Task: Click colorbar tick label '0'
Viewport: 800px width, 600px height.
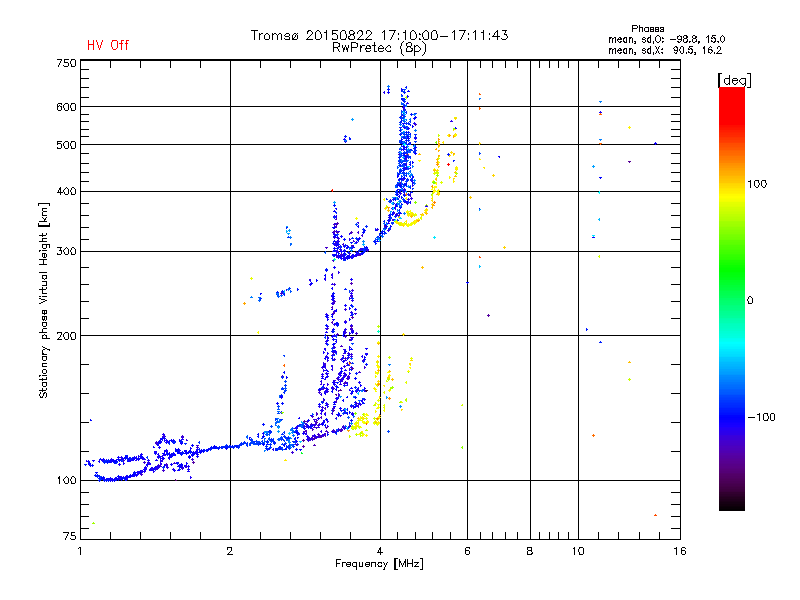Action: (x=750, y=301)
